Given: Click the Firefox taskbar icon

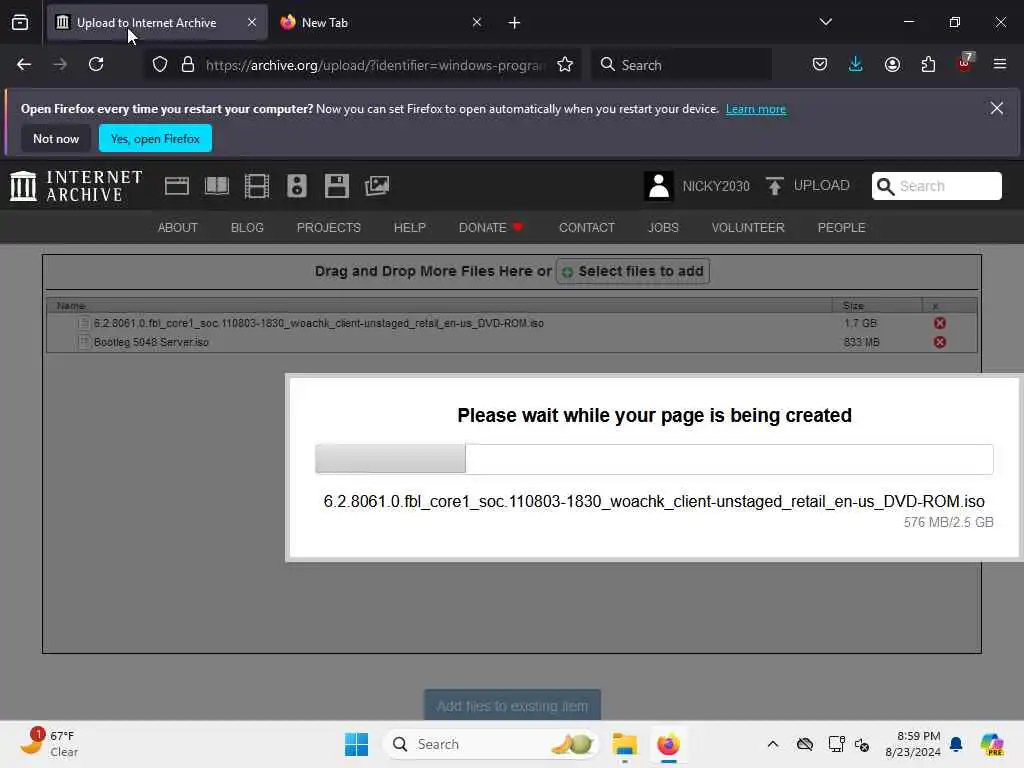Looking at the screenshot, I should point(669,744).
